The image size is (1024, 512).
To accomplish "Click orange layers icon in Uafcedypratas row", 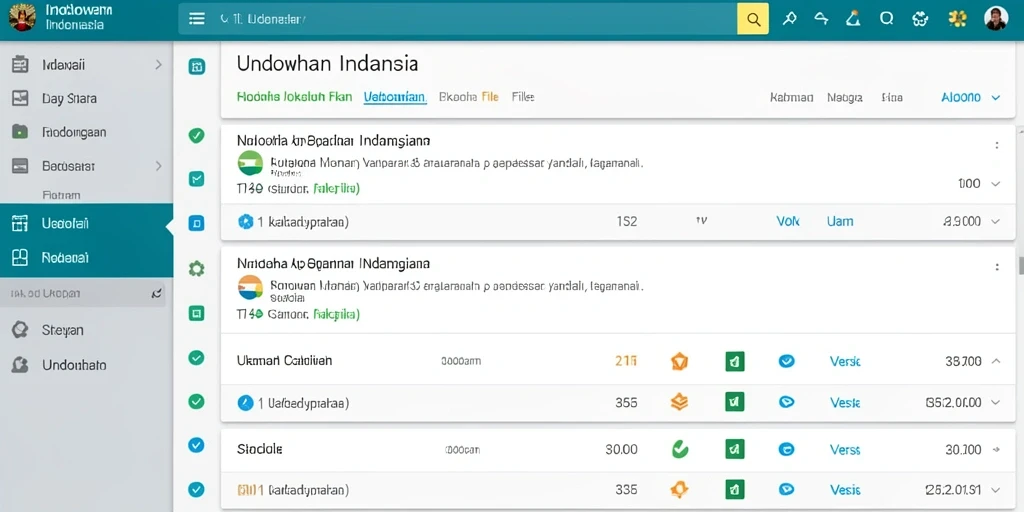I will [x=679, y=402].
